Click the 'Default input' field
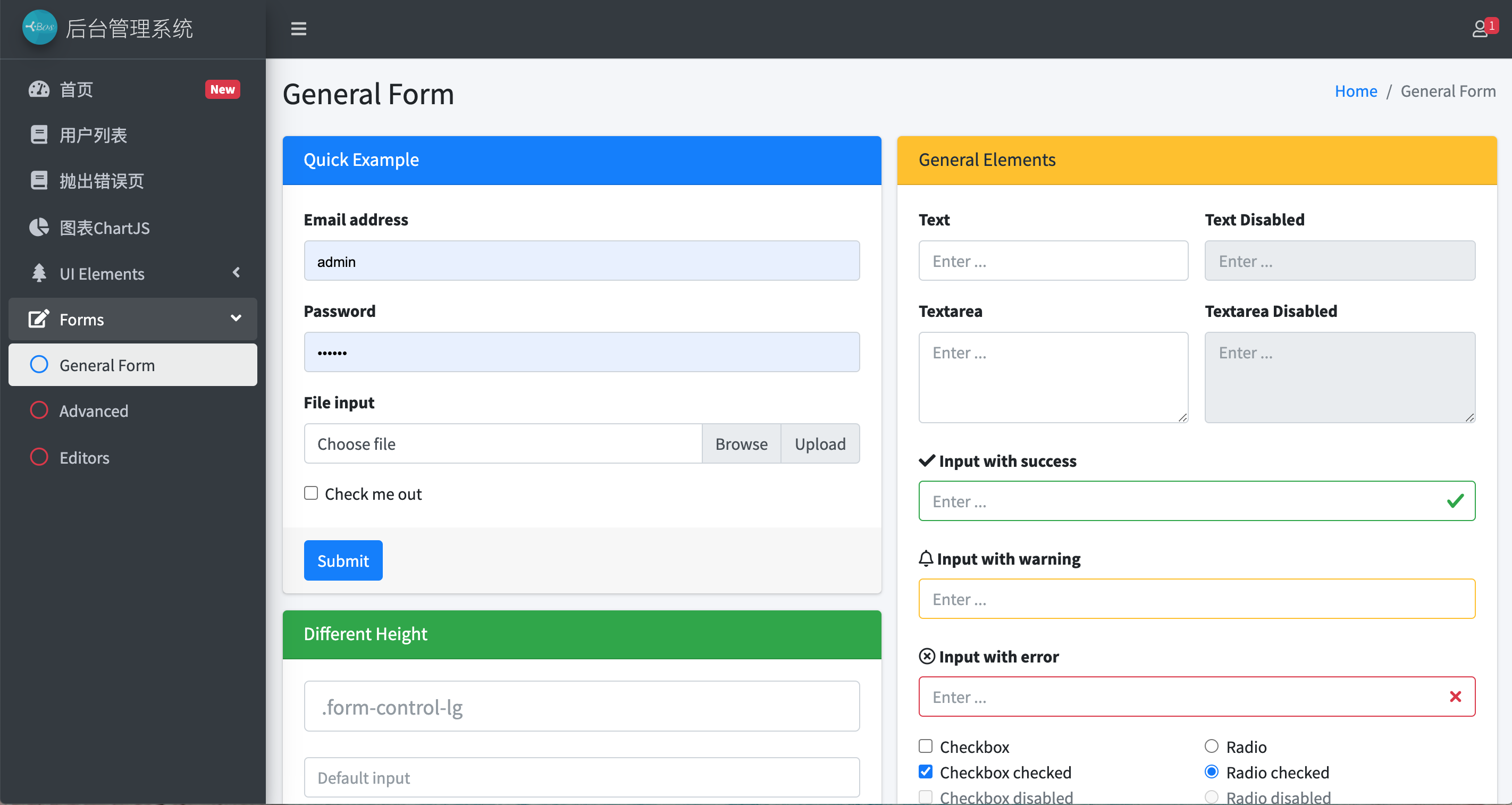 [582, 777]
